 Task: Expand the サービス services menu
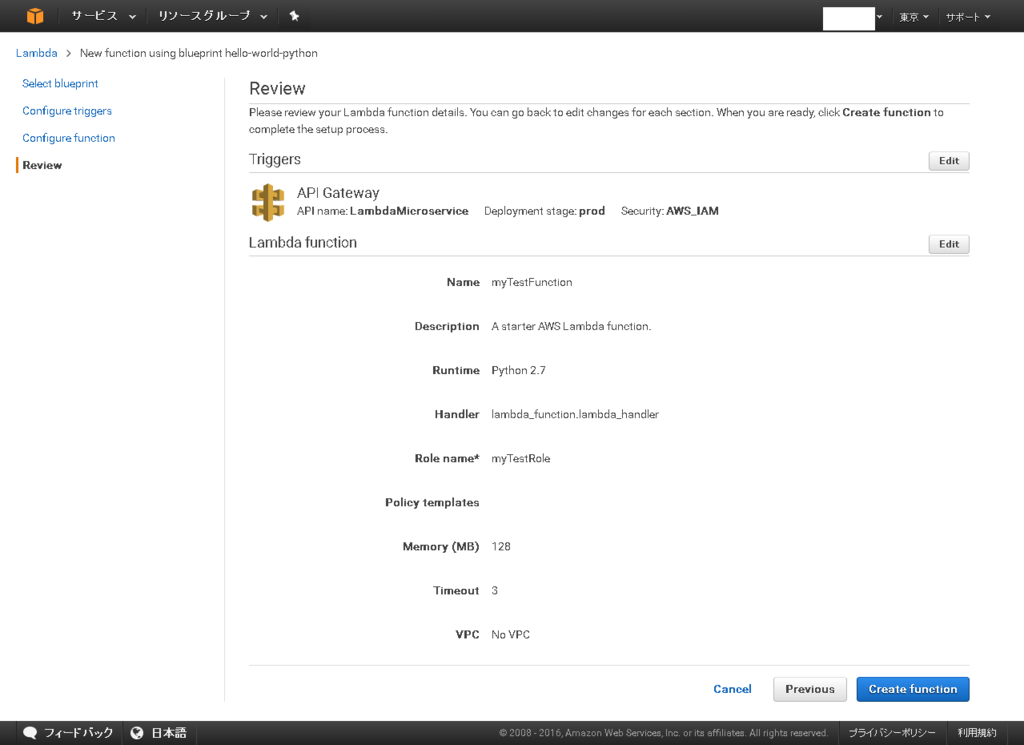104,16
